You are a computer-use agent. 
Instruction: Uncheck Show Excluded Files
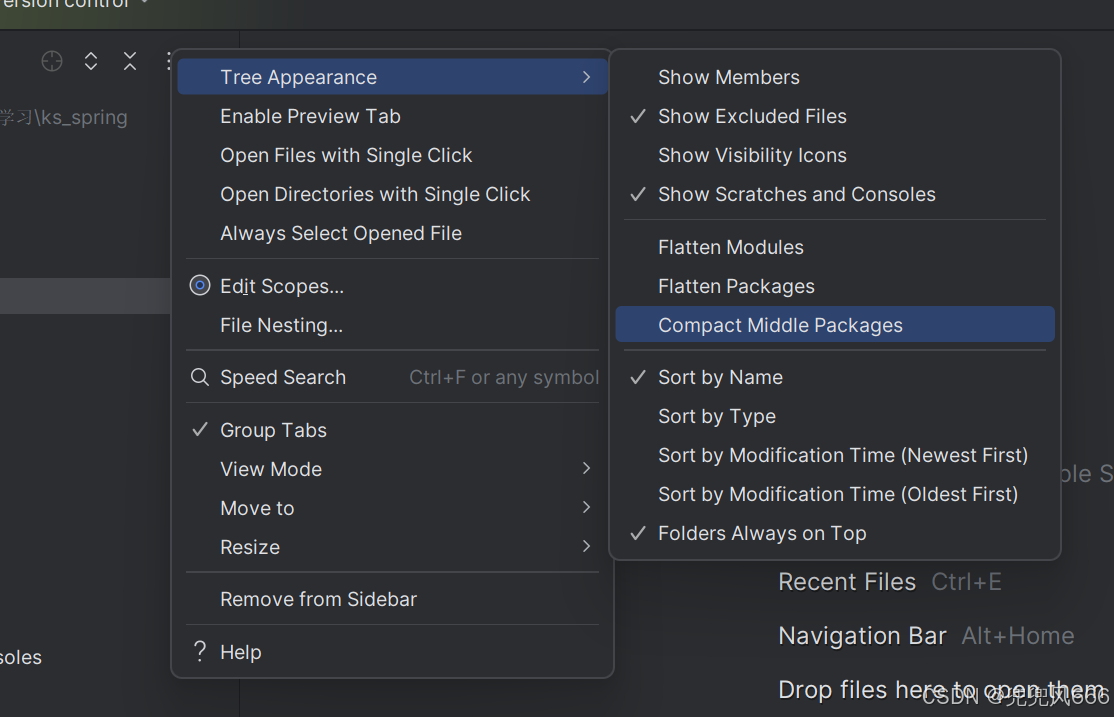pyautogui.click(x=752, y=116)
